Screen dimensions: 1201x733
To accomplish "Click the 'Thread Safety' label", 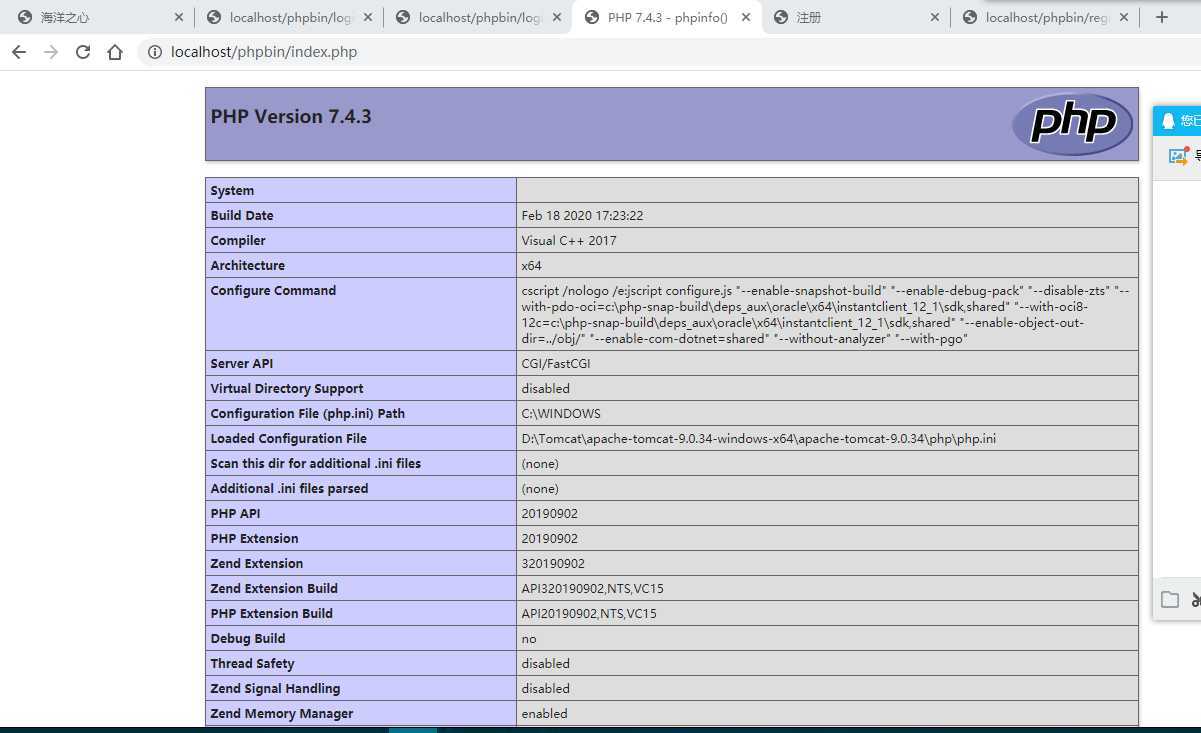I will [x=253, y=663].
